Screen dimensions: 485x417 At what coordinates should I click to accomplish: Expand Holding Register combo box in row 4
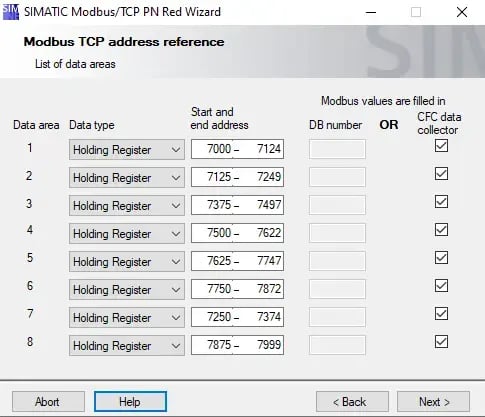coord(127,234)
